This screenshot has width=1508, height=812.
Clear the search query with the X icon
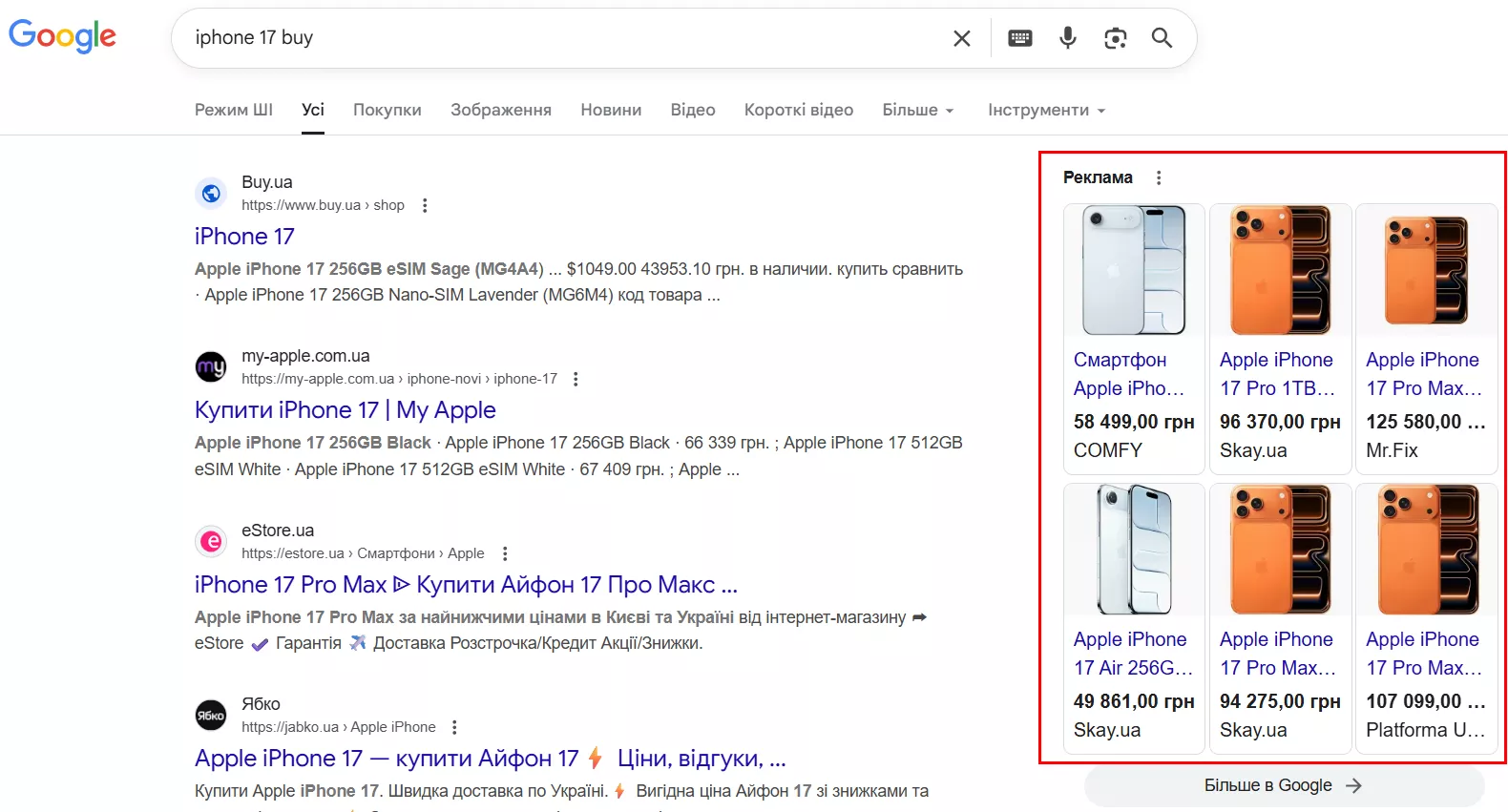962,38
